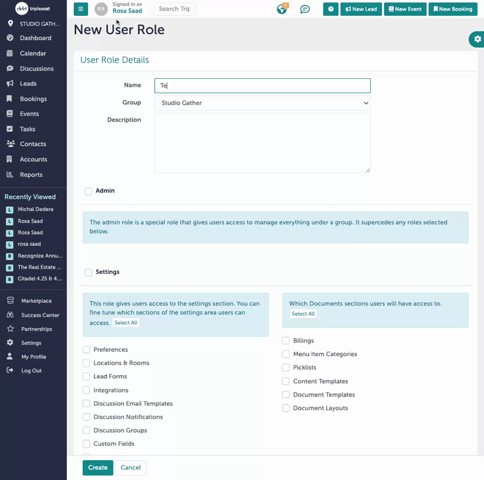Click the Contacts people icon

11,144
